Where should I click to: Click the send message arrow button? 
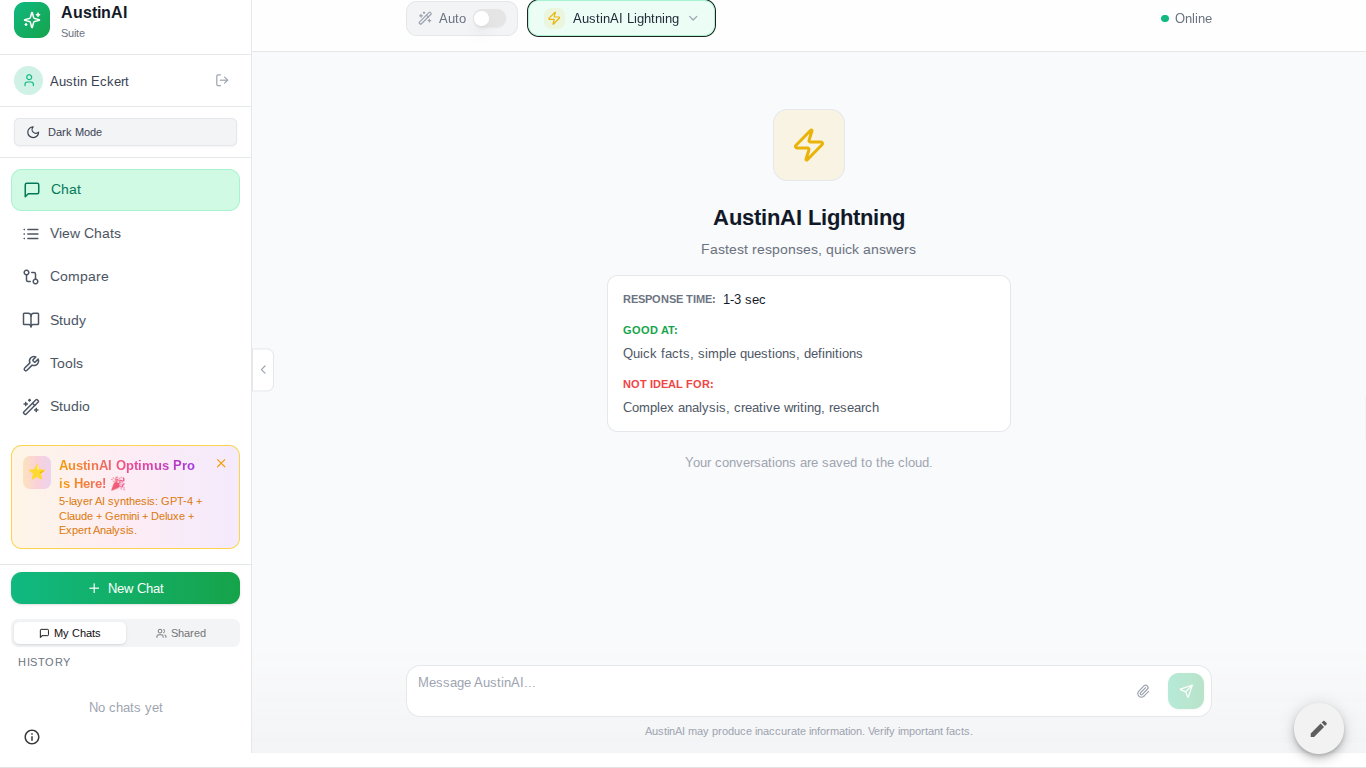pos(1186,691)
